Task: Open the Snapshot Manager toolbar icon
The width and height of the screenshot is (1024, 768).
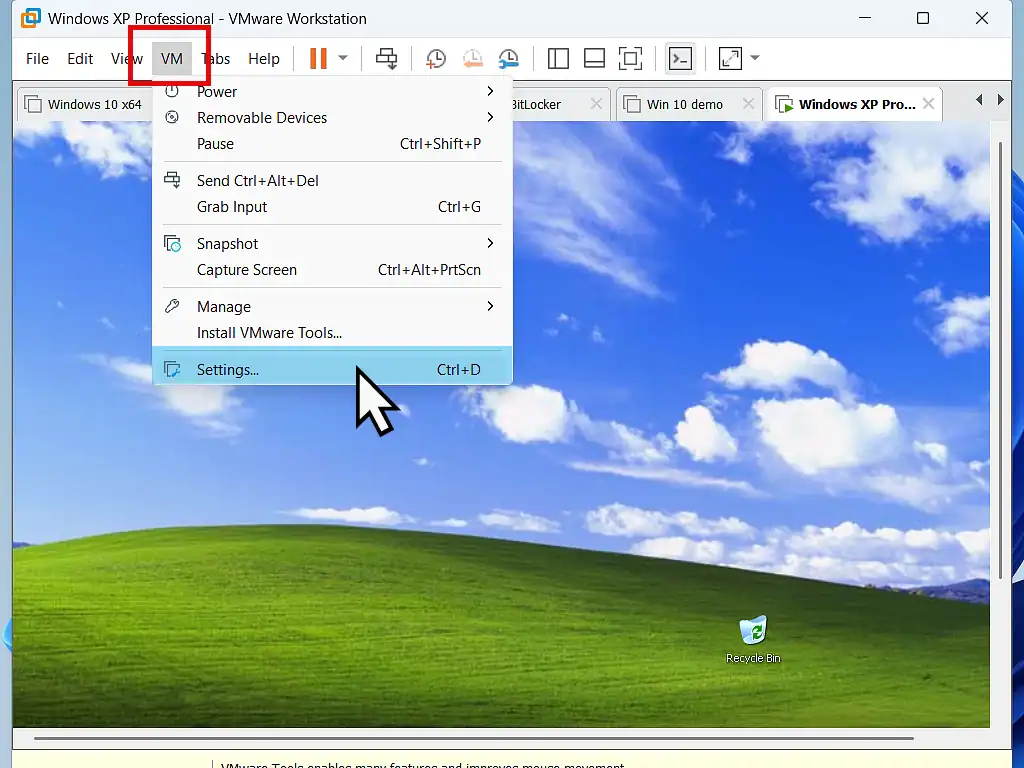Action: click(509, 58)
